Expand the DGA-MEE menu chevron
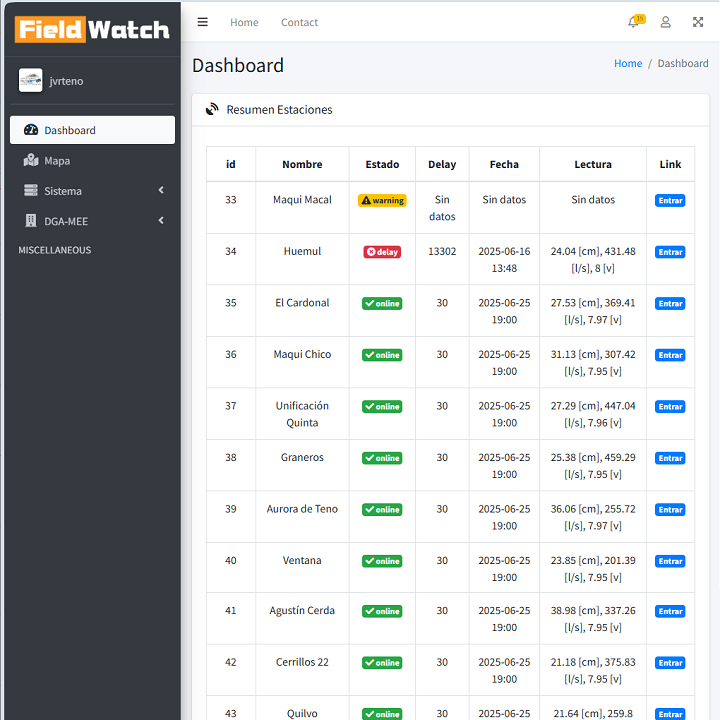 point(161,221)
